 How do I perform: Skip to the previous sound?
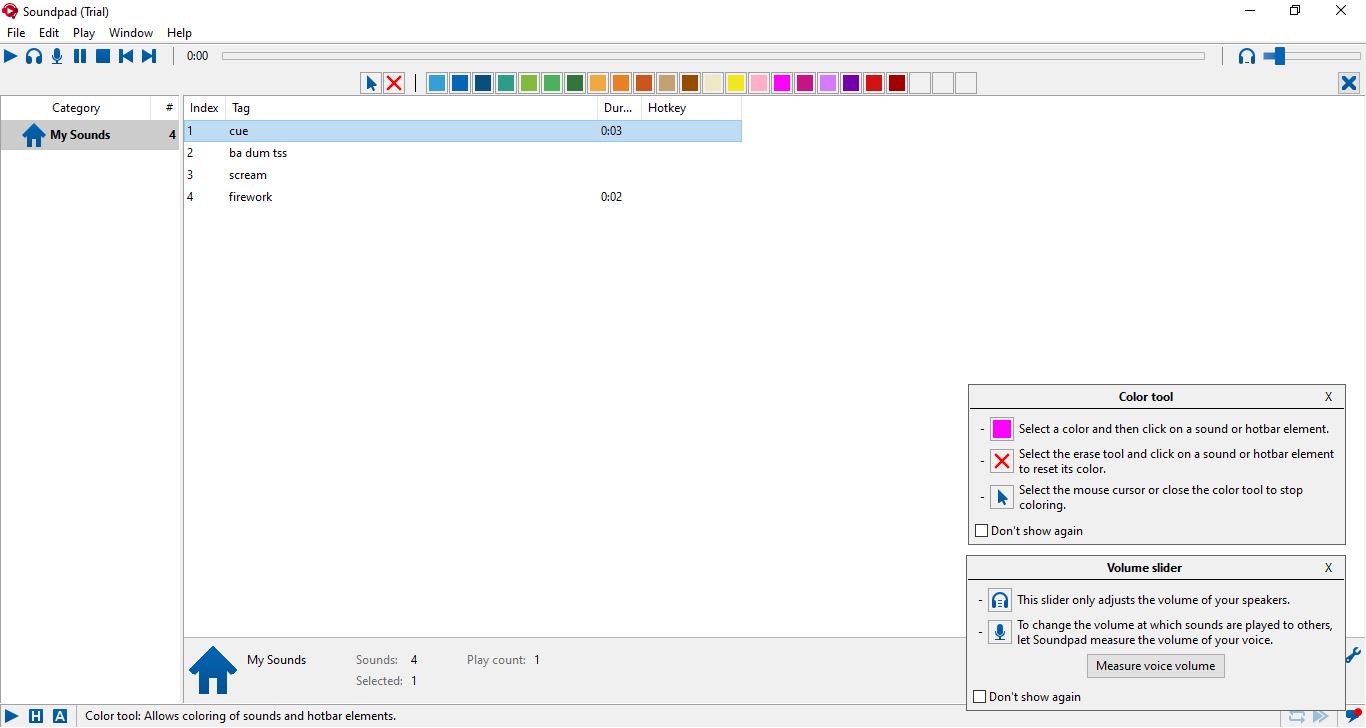click(126, 56)
